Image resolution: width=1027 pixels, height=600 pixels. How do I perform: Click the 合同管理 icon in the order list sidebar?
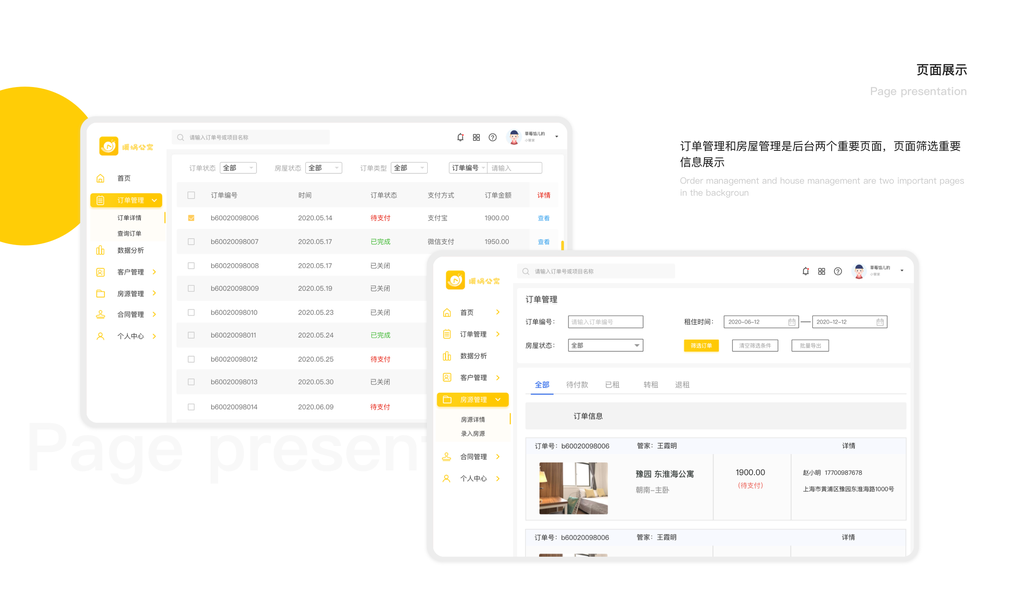pyautogui.click(x=100, y=314)
